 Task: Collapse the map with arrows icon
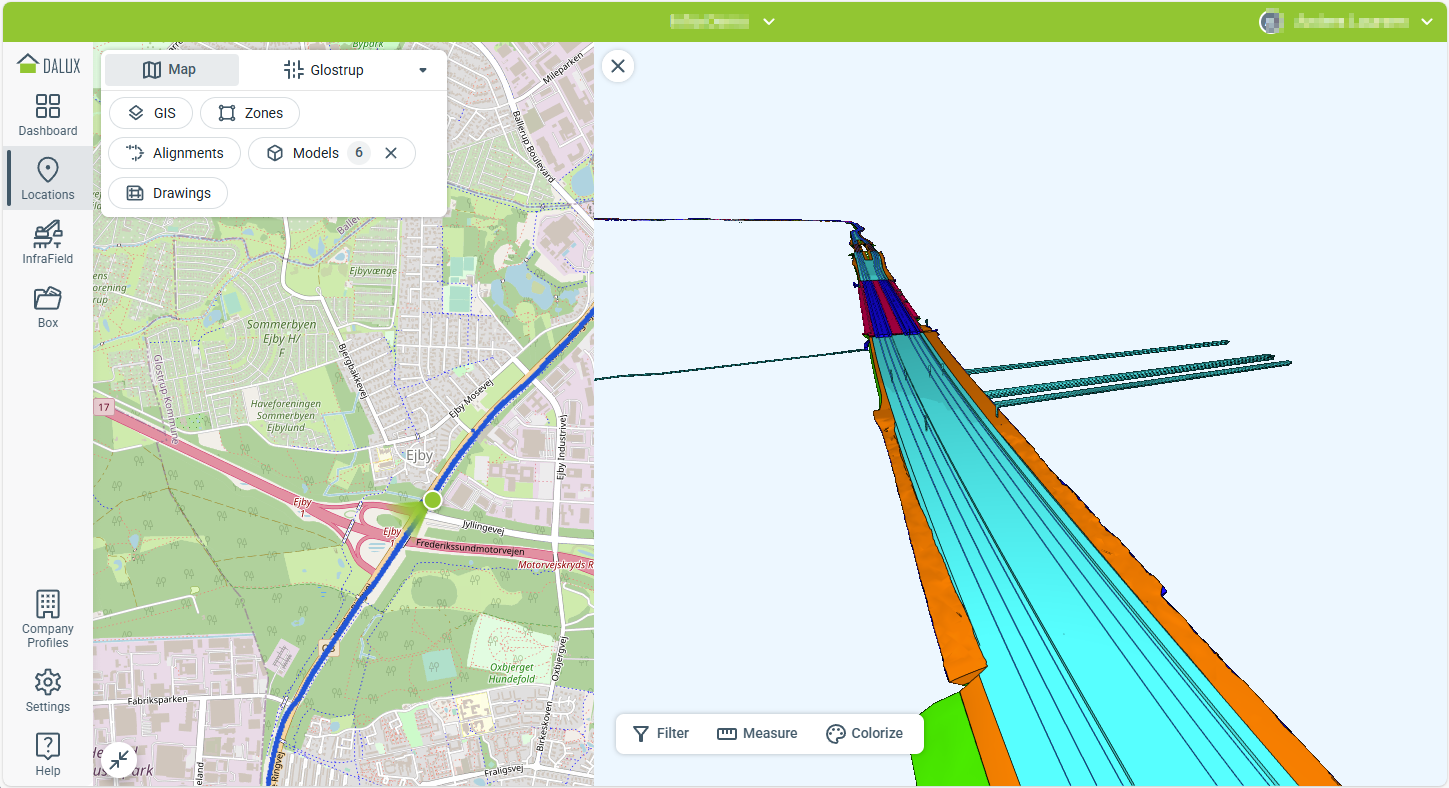point(119,760)
